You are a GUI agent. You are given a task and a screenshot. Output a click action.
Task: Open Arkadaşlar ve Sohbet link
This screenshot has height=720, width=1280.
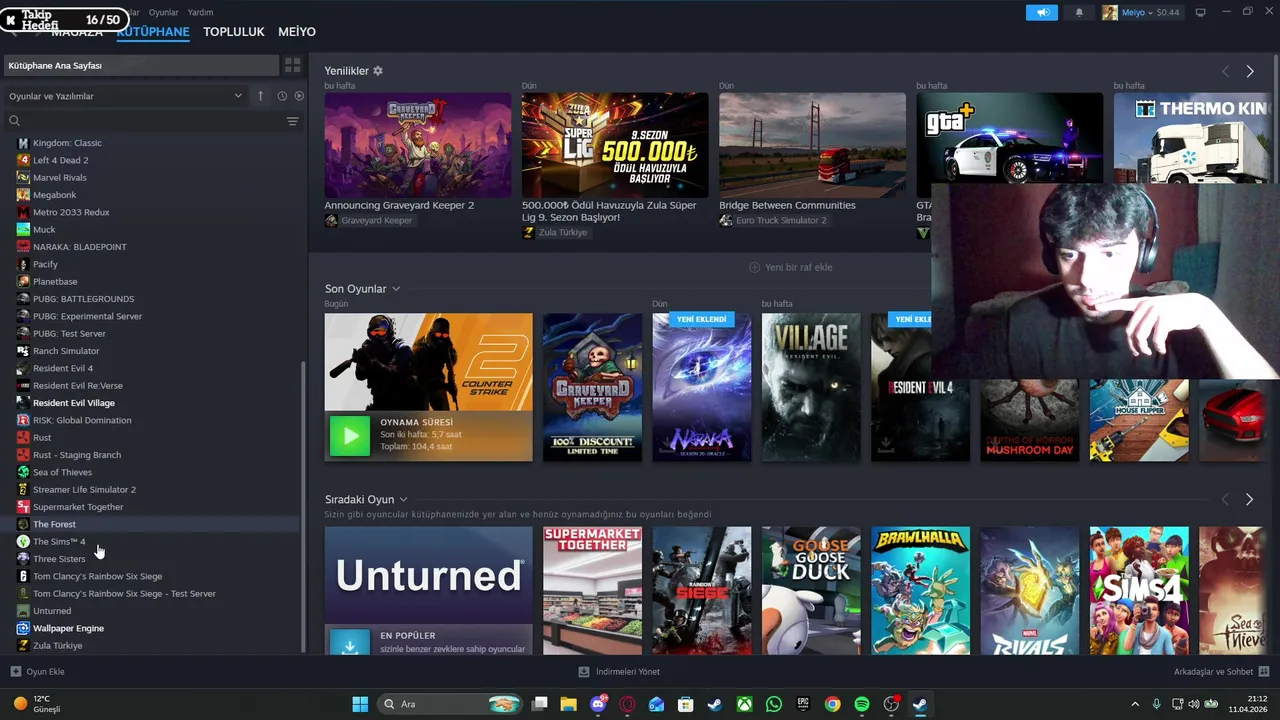point(1221,672)
